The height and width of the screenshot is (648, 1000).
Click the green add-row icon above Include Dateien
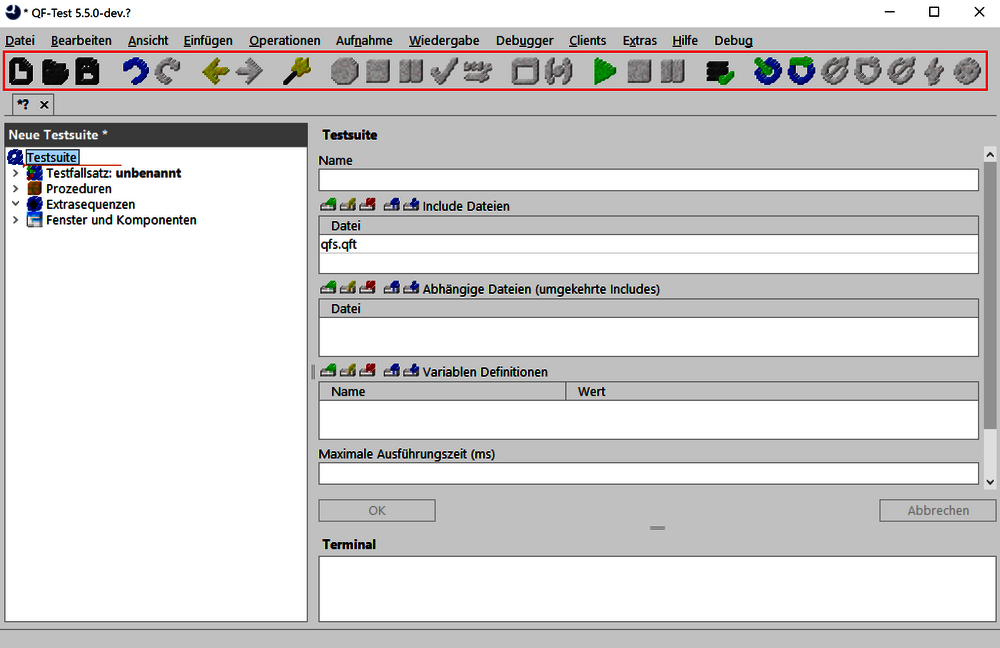point(328,206)
